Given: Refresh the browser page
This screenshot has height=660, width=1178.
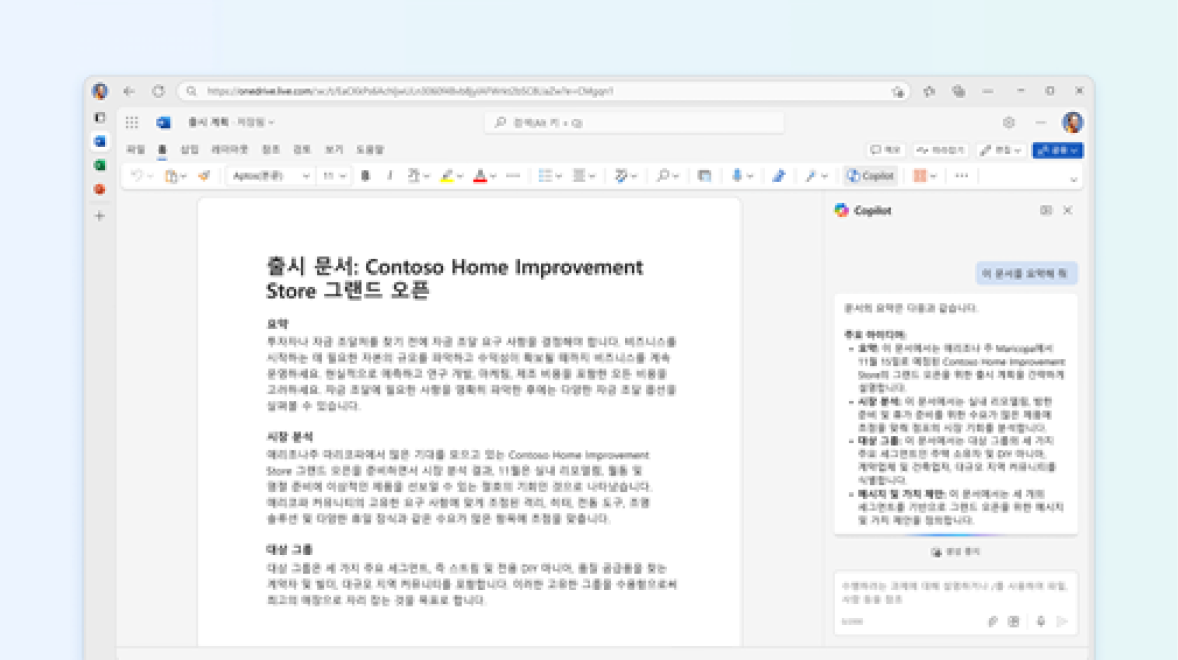Looking at the screenshot, I should pyautogui.click(x=158, y=91).
